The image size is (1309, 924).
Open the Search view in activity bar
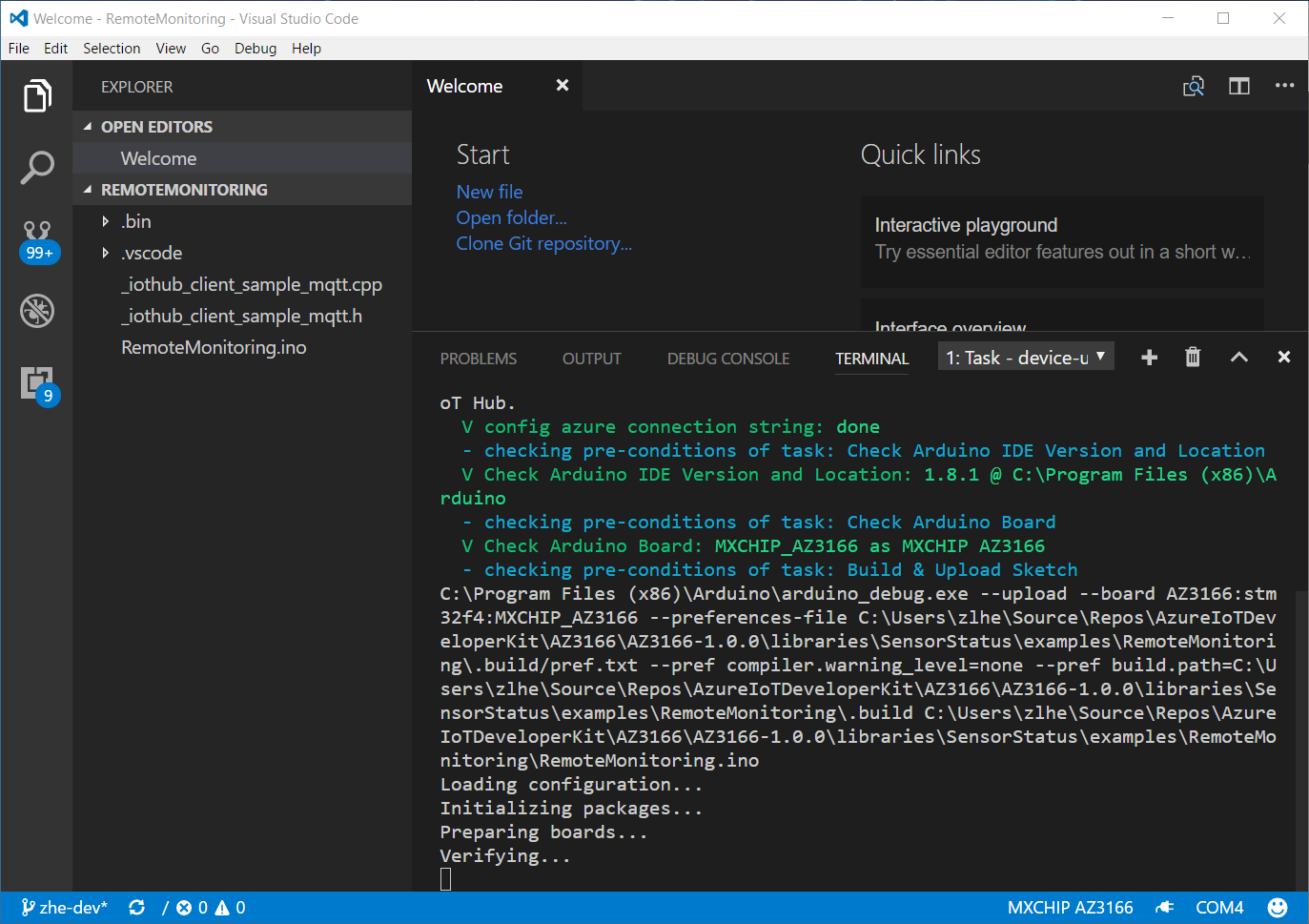(37, 167)
